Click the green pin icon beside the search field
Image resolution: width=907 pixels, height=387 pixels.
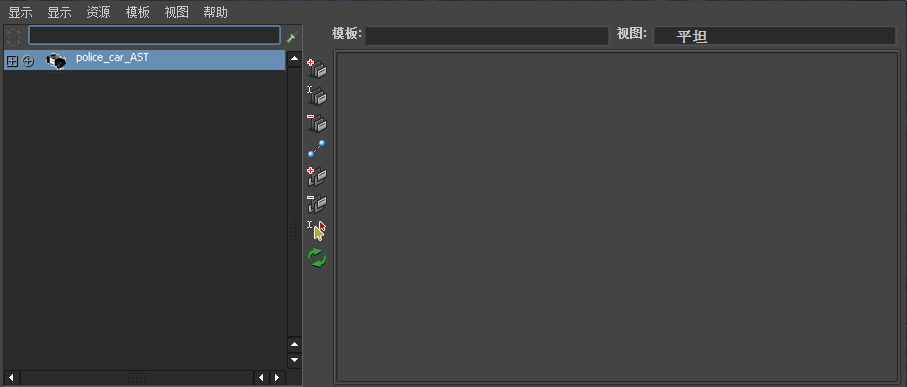point(292,38)
